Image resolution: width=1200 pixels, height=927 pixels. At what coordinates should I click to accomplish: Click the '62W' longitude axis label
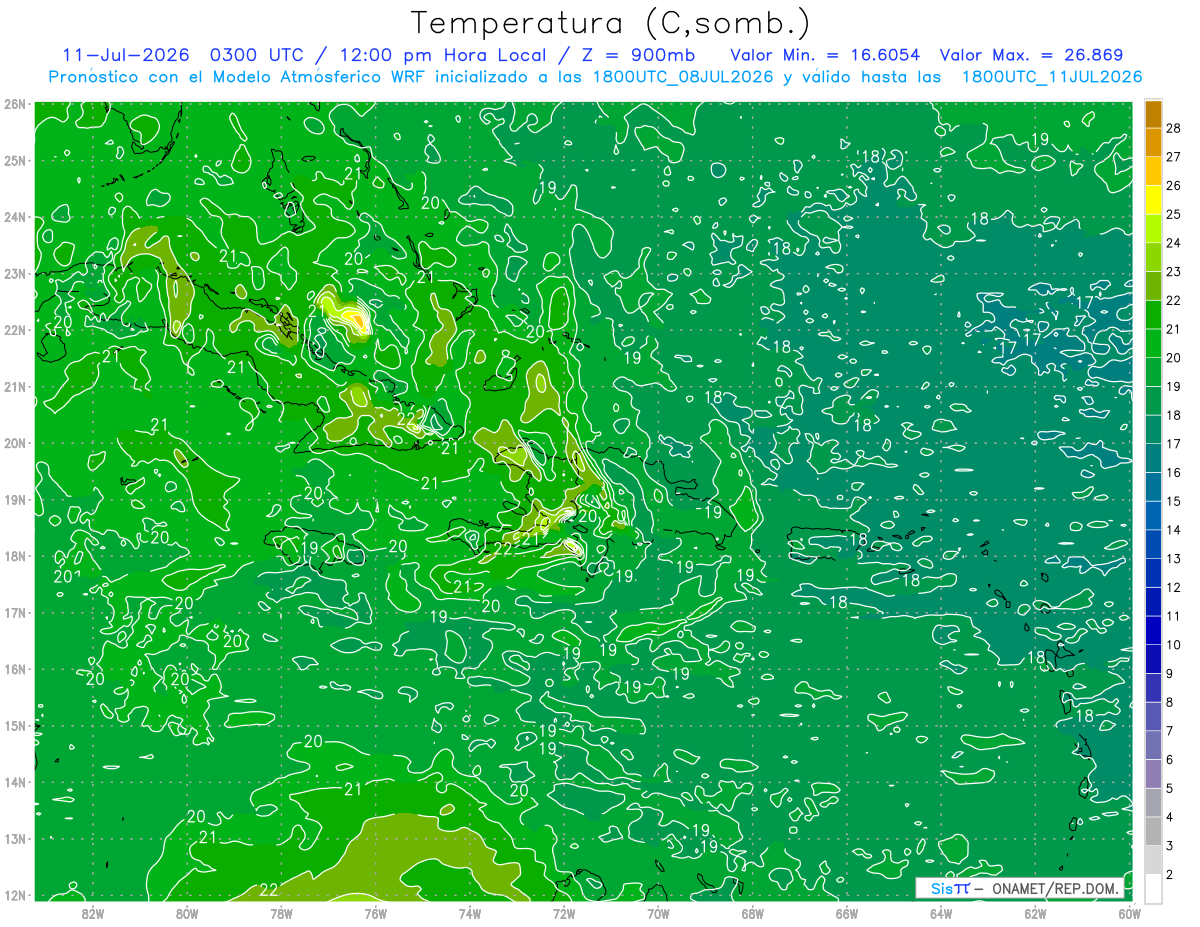[x=1035, y=913]
